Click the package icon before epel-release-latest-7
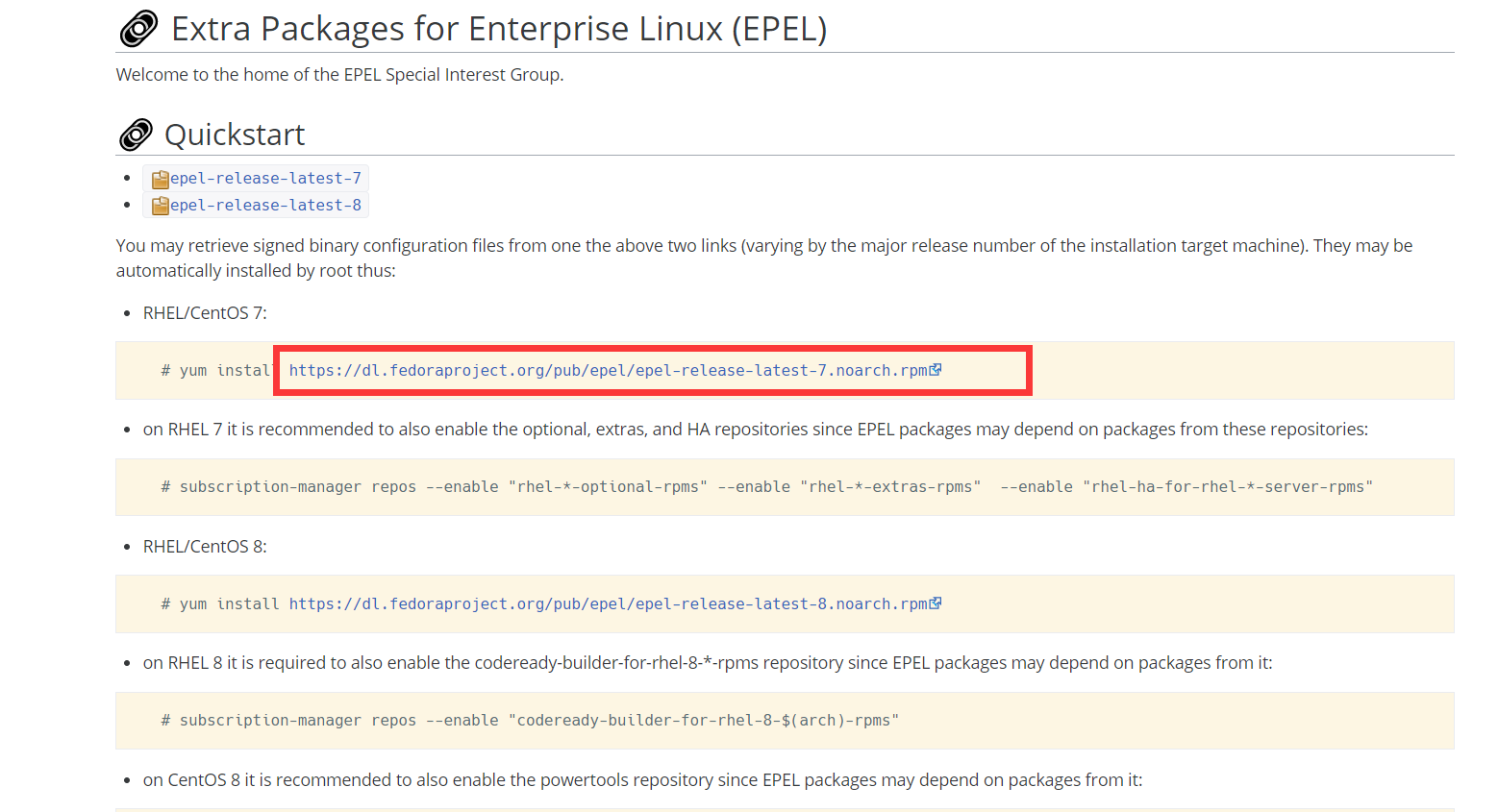 tap(161, 178)
